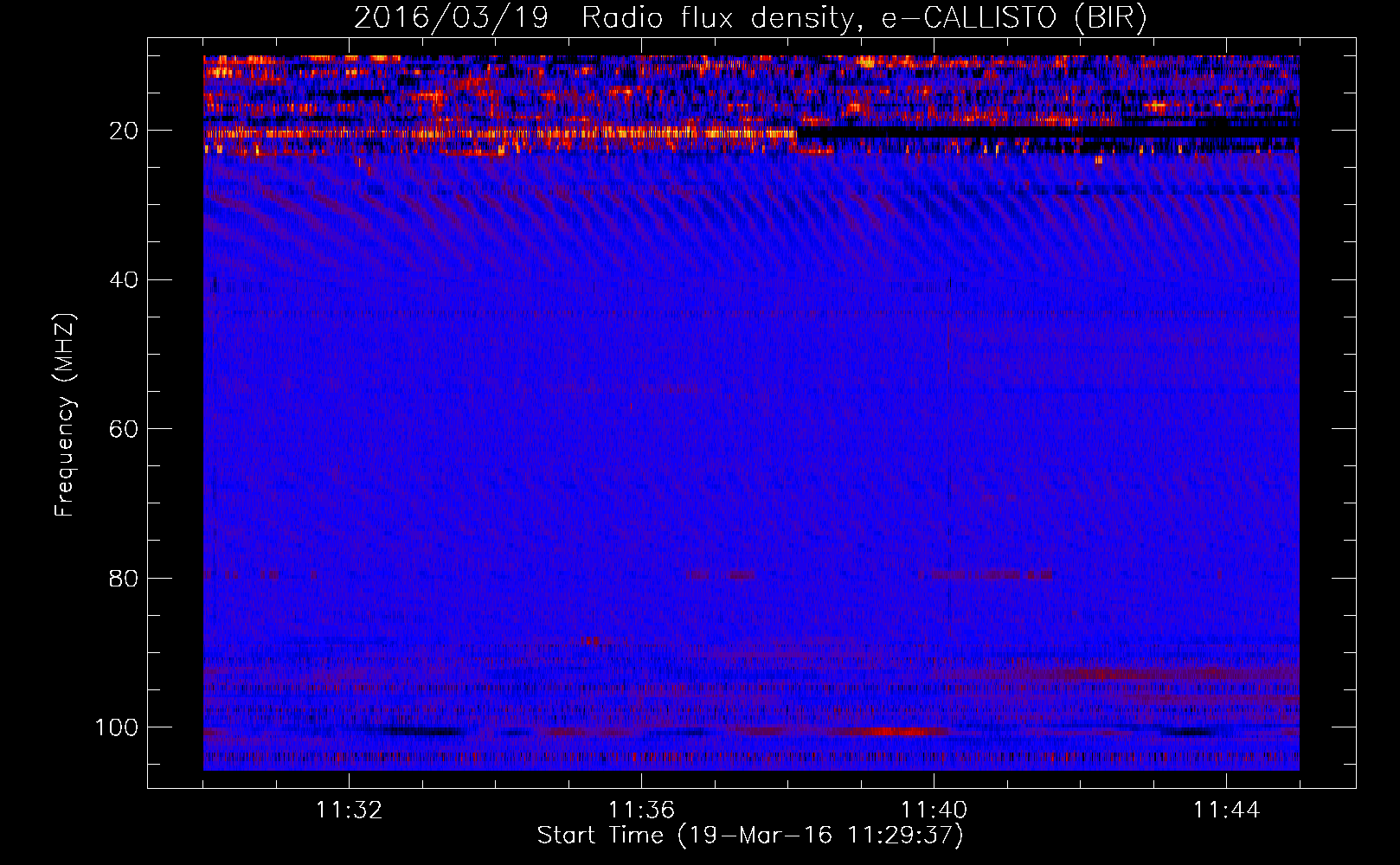Click the 60 MHz frequency tick label

(124, 429)
